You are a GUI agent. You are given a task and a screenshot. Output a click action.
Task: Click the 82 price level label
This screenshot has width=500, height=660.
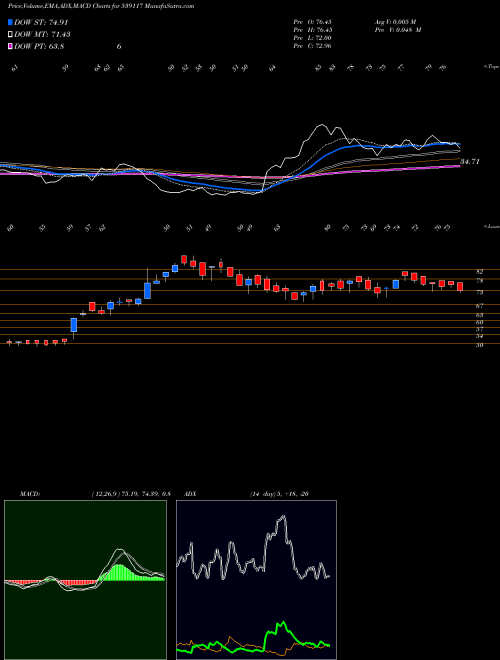point(479,272)
